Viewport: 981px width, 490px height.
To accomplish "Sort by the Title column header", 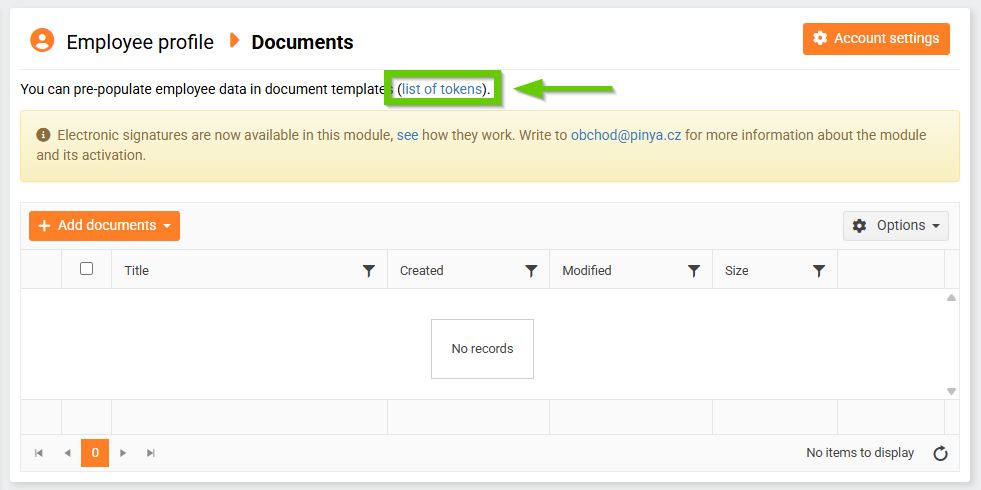I will point(137,270).
